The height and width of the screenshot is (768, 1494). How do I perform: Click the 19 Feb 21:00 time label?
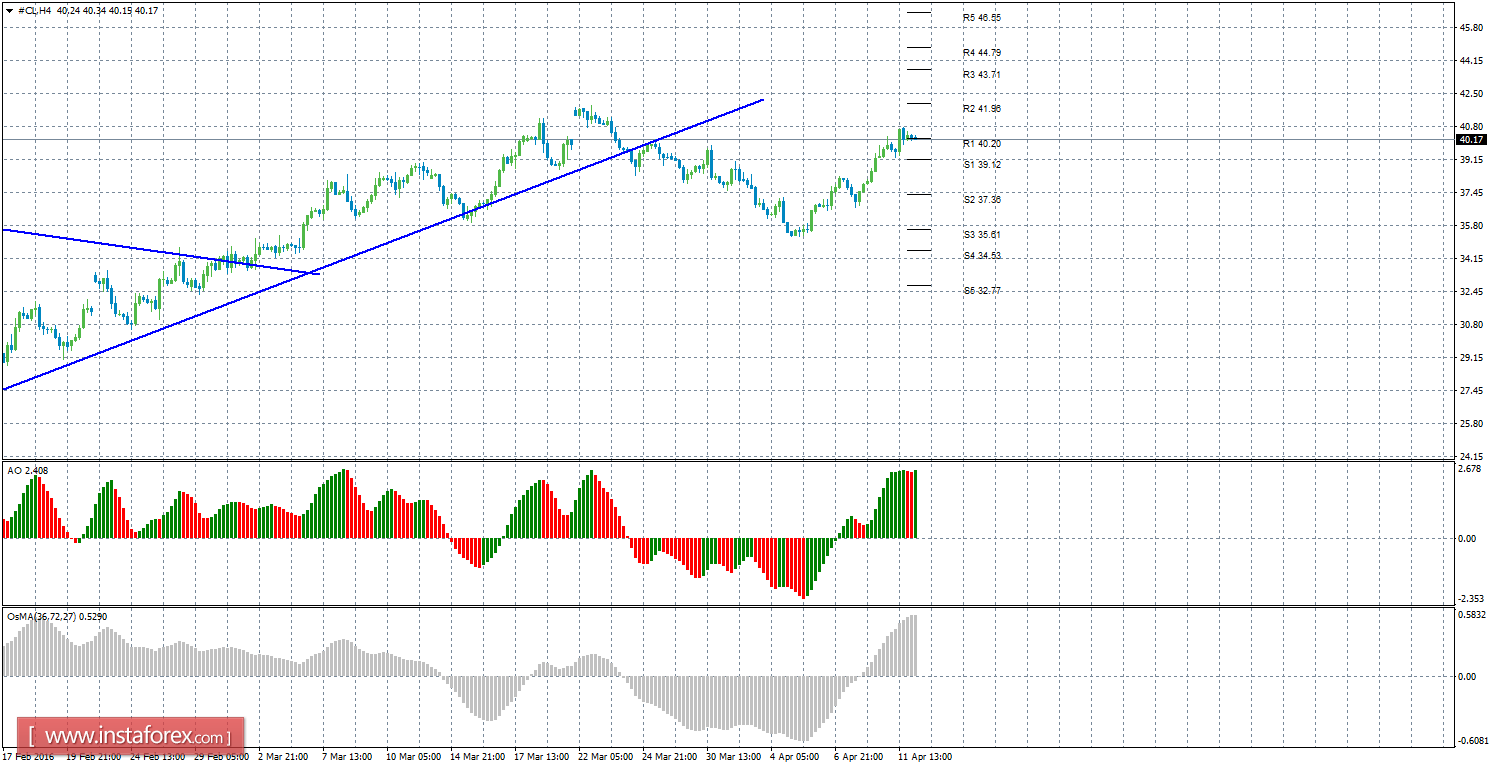[93, 757]
